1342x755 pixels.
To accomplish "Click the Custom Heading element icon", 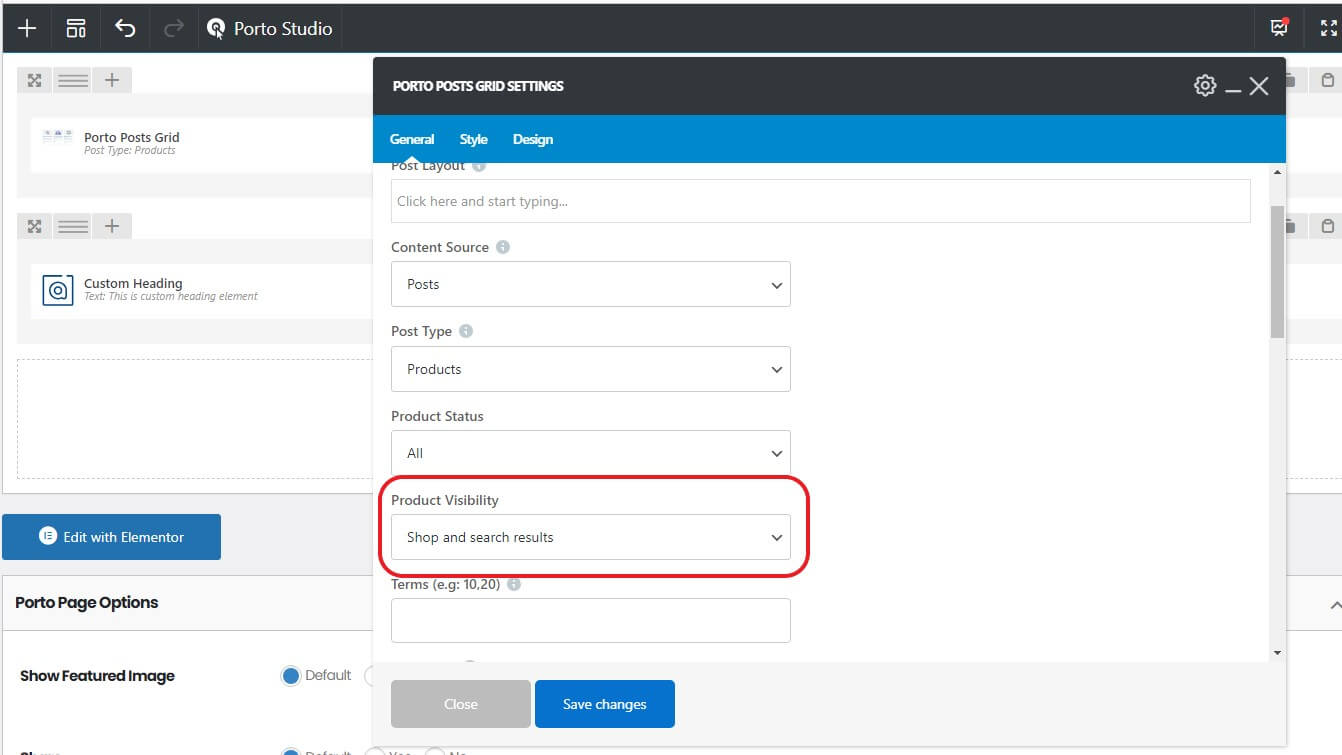I will (x=58, y=290).
